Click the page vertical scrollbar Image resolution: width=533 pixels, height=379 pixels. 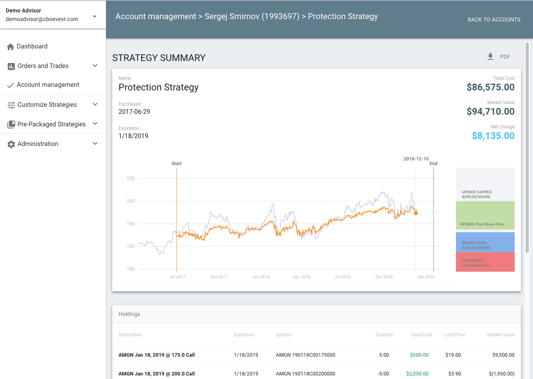(x=527, y=148)
